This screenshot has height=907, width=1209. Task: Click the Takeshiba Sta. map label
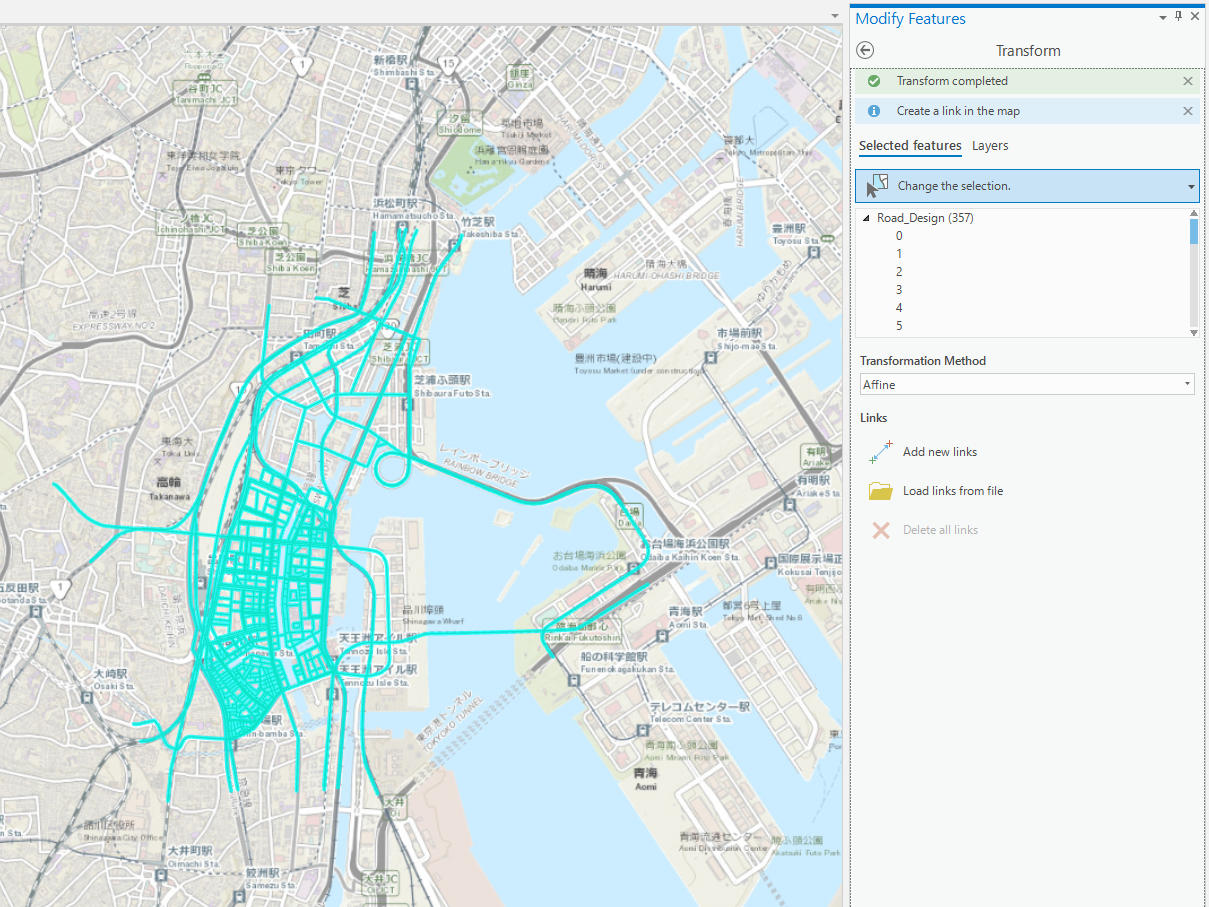(x=491, y=234)
